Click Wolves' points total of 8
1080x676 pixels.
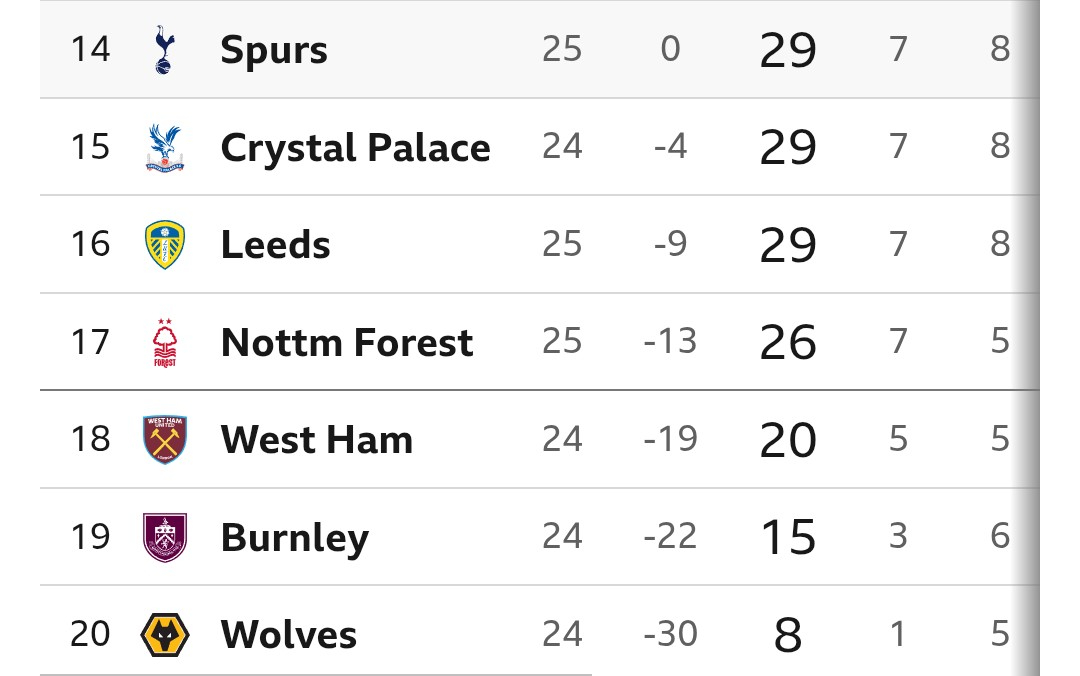point(788,635)
